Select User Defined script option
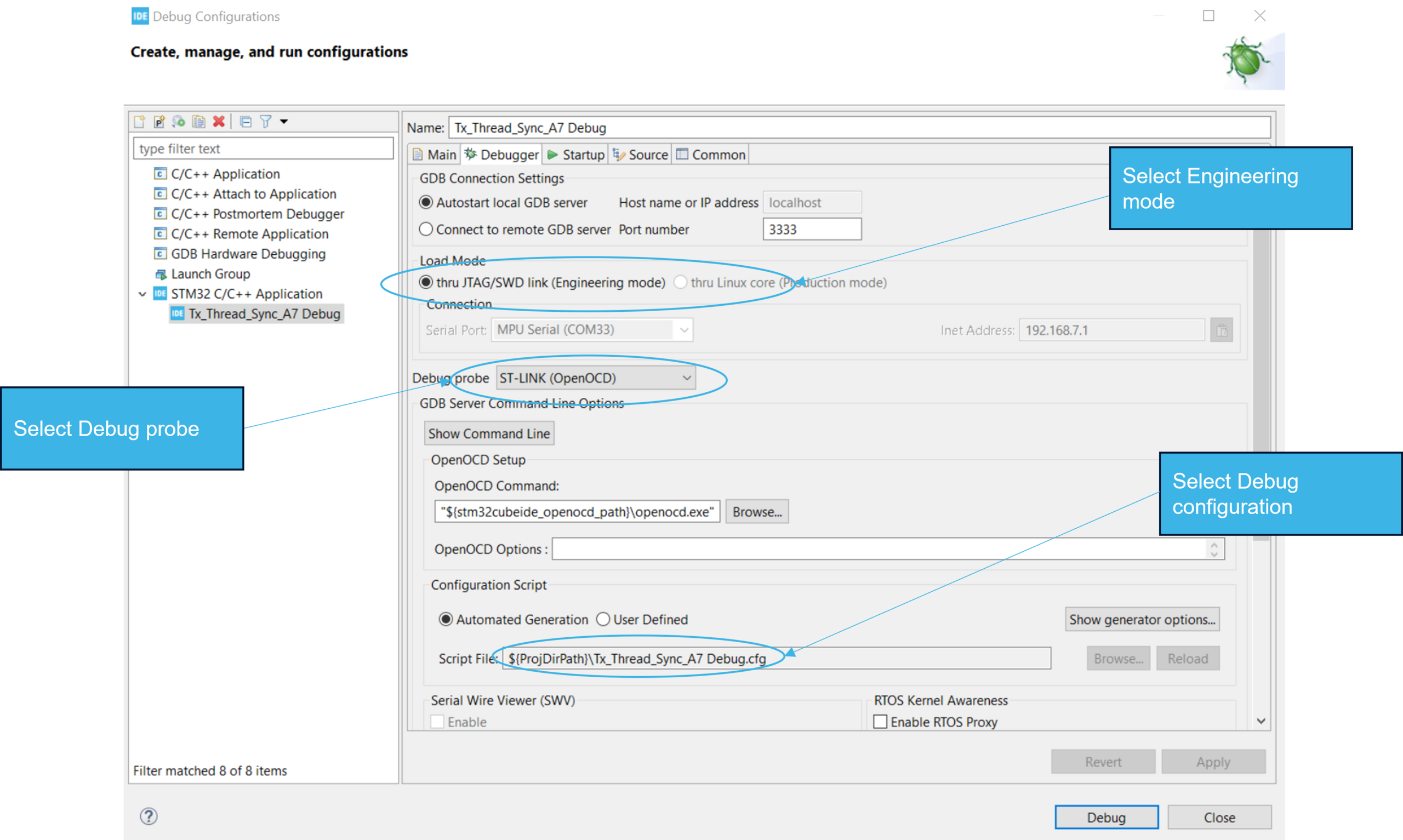The height and width of the screenshot is (840, 1403). click(x=642, y=619)
